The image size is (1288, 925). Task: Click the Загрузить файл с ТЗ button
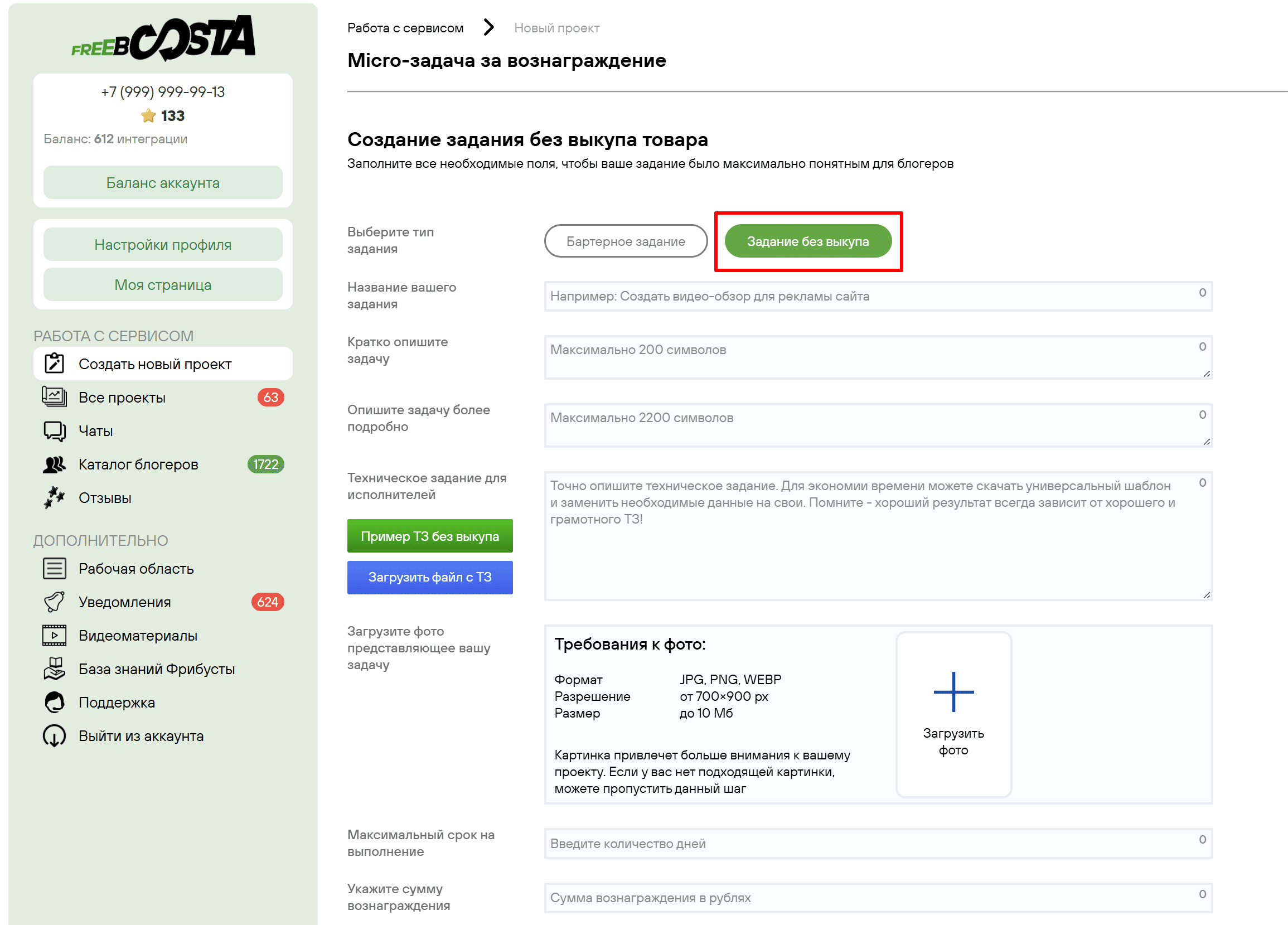[x=430, y=577]
